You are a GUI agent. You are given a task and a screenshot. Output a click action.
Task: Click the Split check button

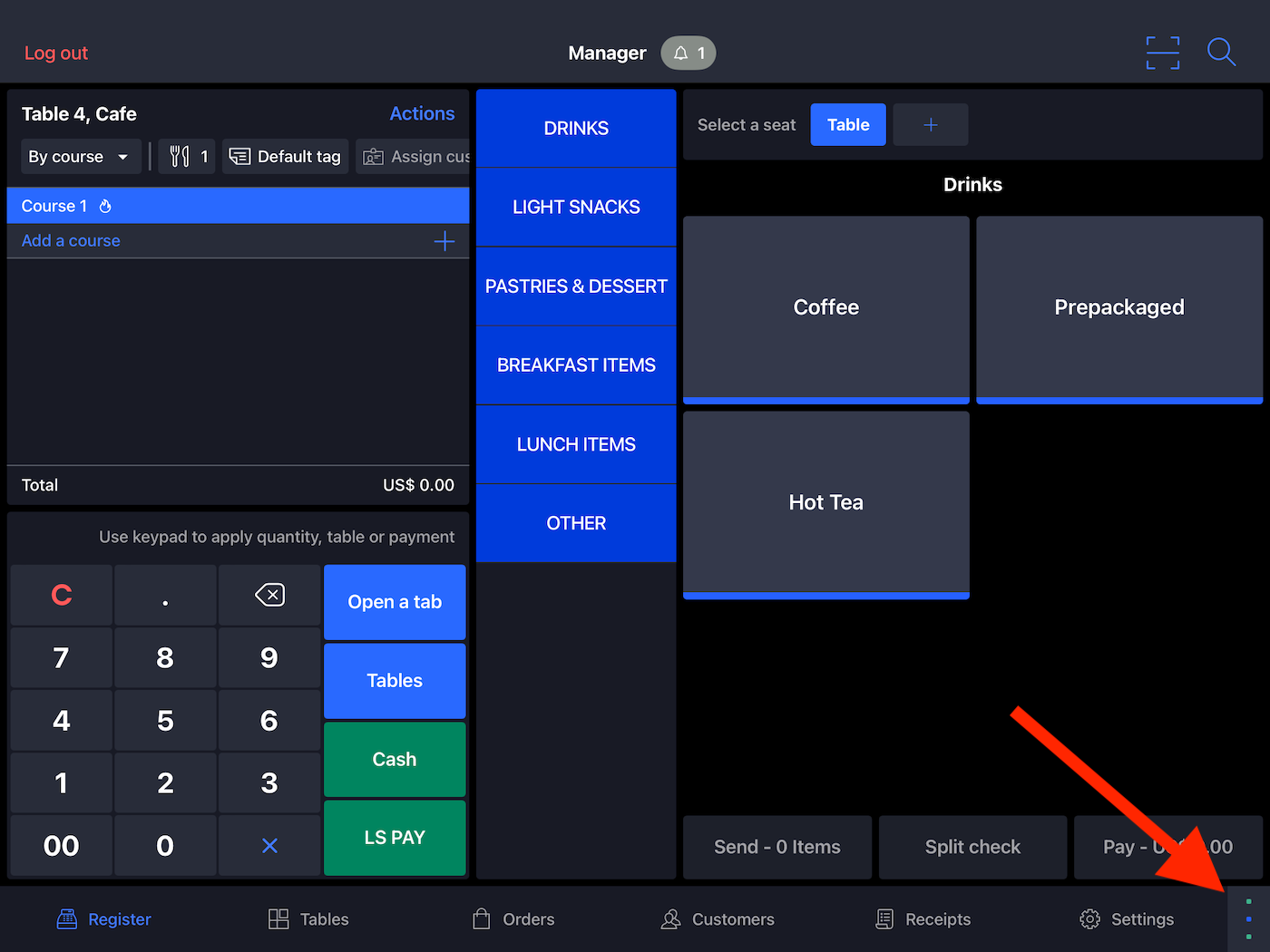[x=972, y=847]
